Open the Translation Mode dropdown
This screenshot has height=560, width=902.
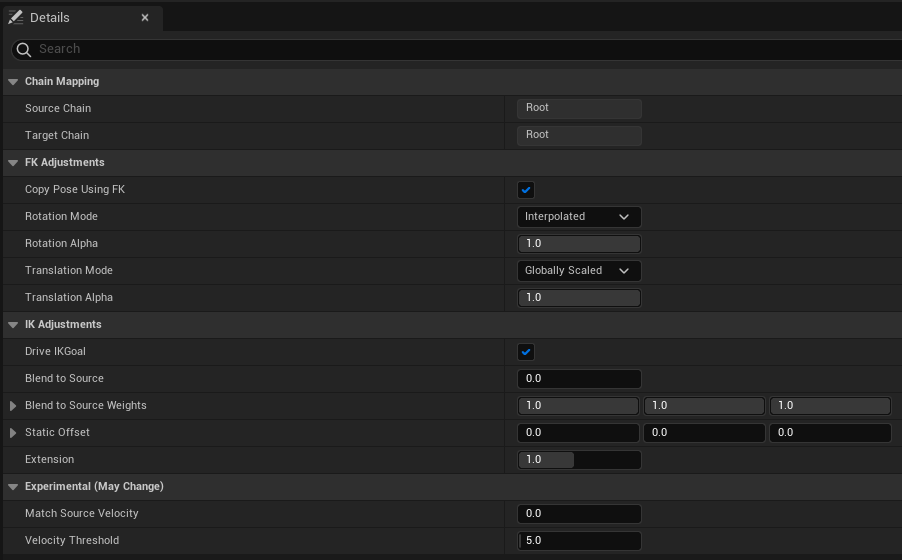pos(579,271)
